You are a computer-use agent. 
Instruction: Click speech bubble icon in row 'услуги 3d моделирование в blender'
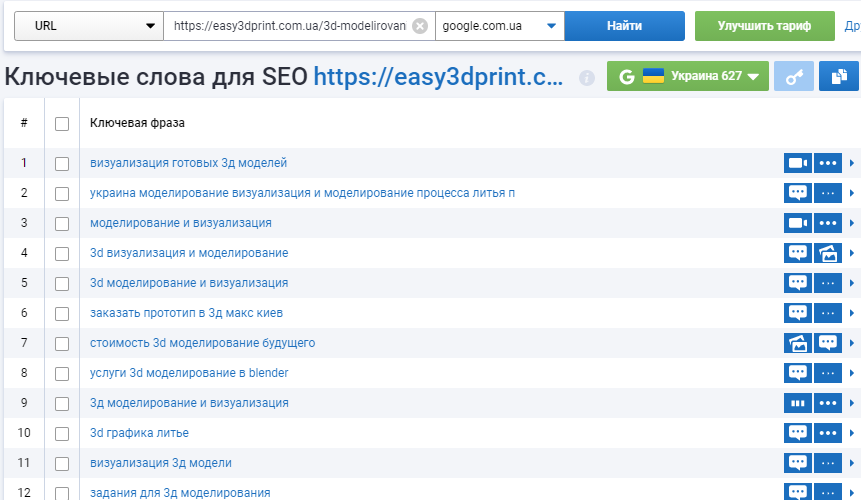[798, 373]
